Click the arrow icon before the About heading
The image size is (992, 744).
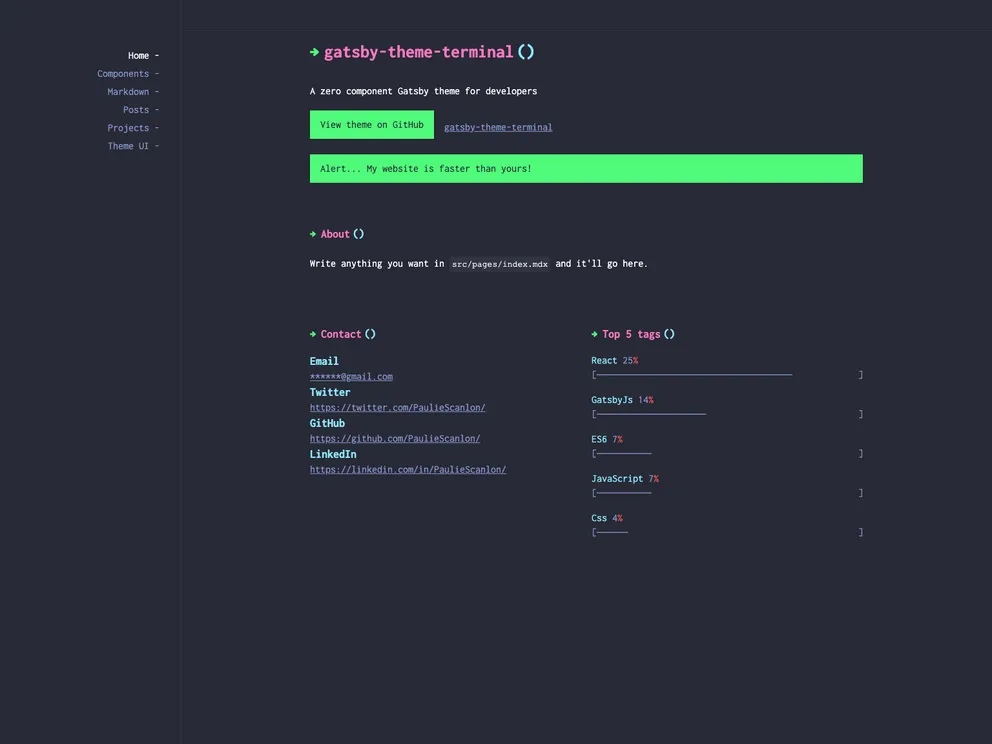[313, 233]
